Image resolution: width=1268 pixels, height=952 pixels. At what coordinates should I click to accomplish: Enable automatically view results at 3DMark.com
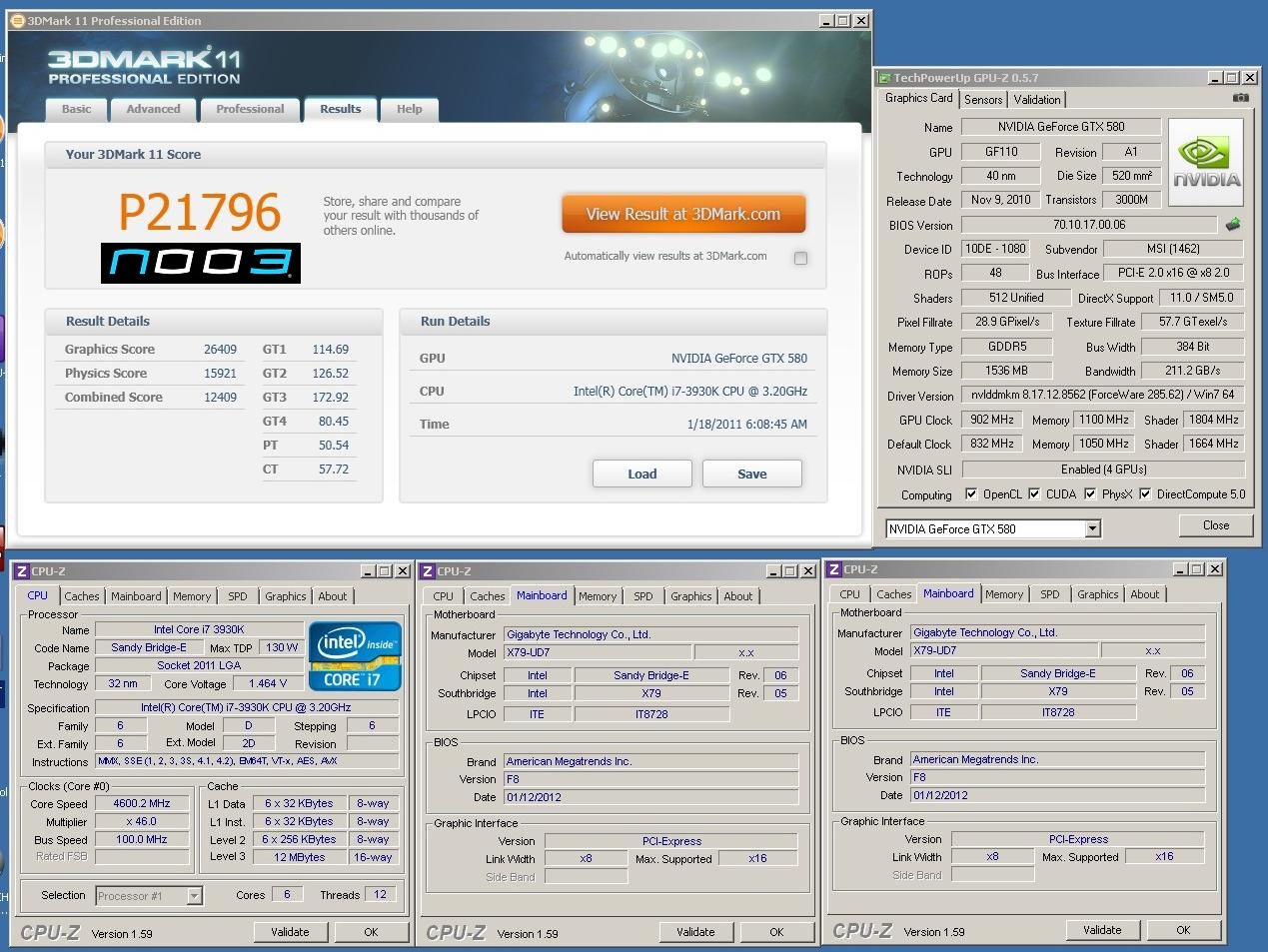coord(800,258)
